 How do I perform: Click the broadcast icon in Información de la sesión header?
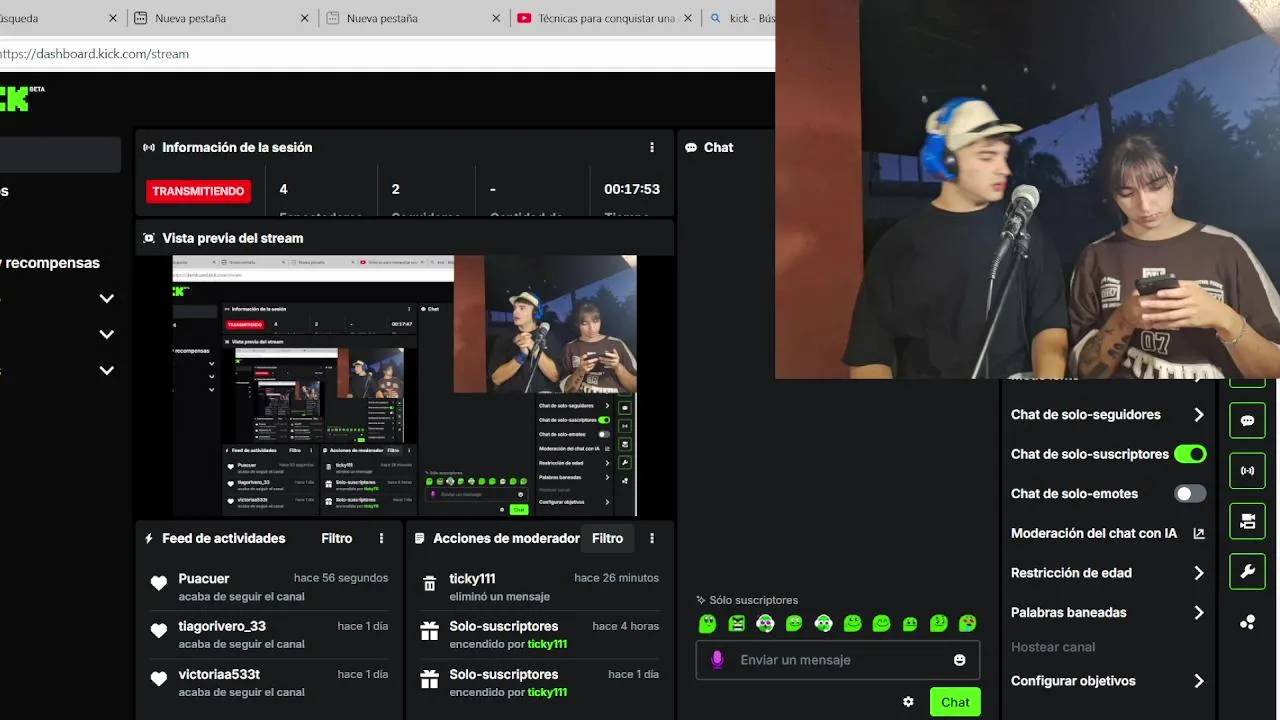[x=149, y=147]
